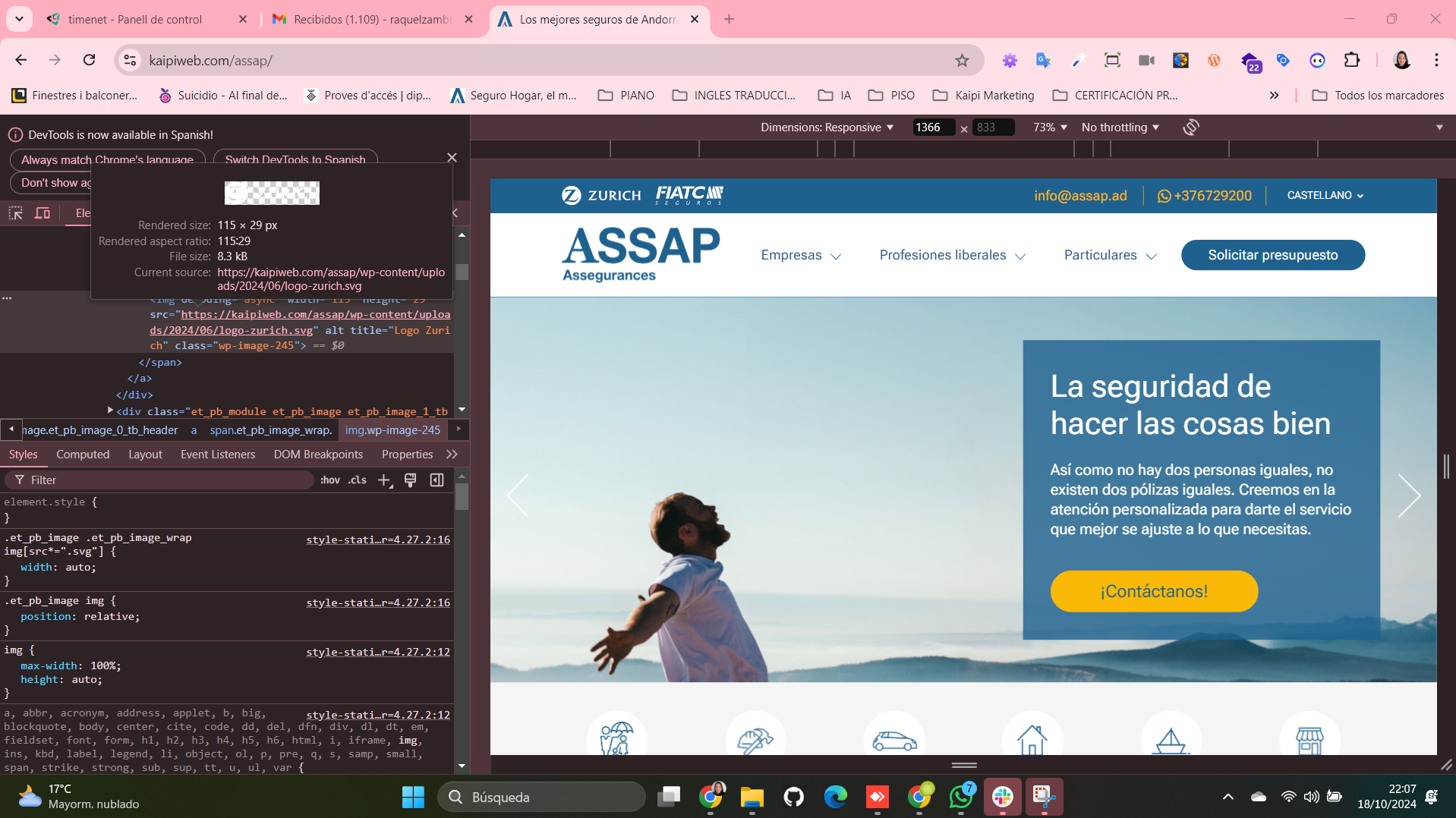Open the Google Translate extension icon
Screen dimensions: 1456x818
1044,60
